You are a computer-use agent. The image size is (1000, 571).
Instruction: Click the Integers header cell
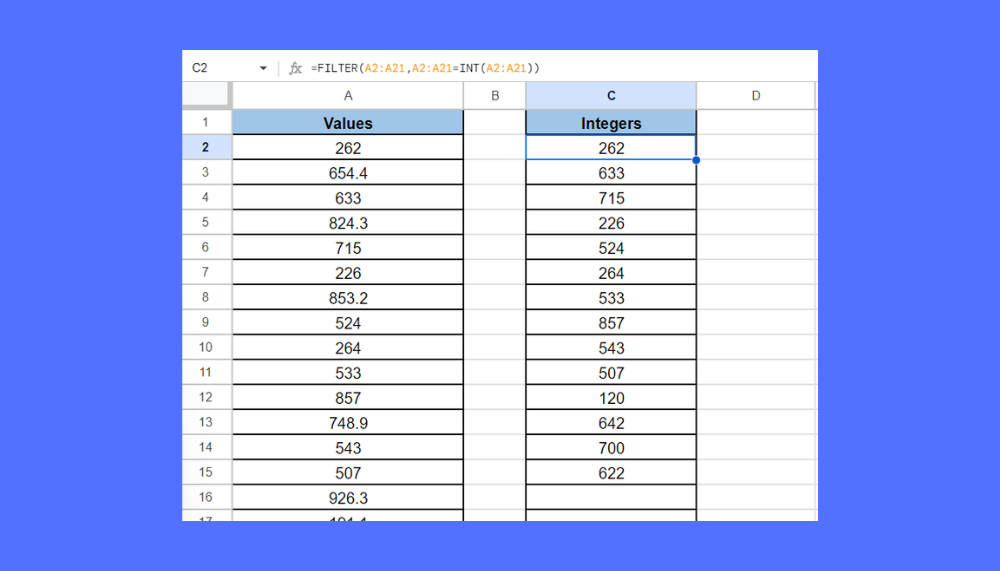(x=611, y=123)
